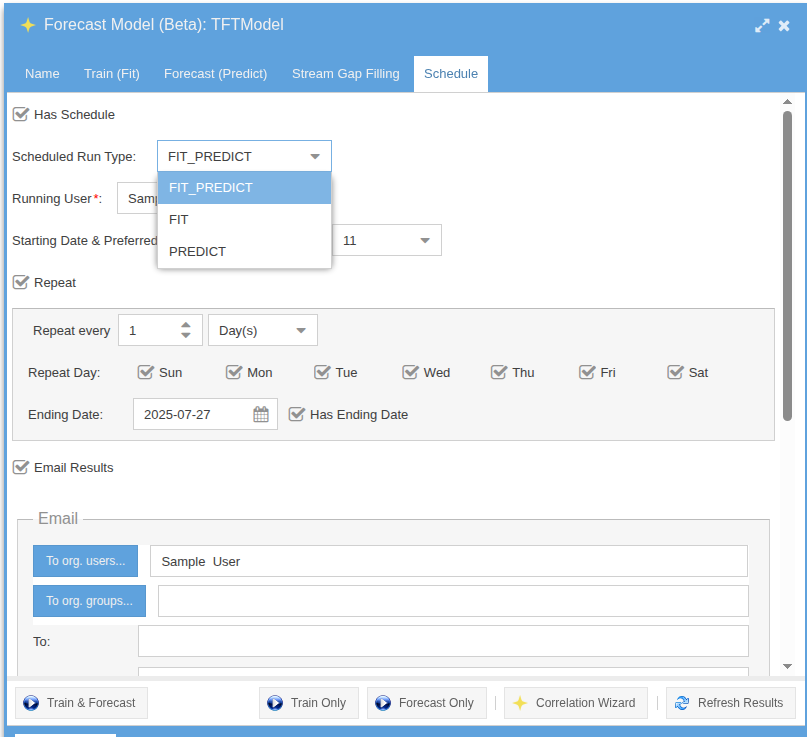
Task: Uncheck Mon repeat day
Action: [x=234, y=372]
